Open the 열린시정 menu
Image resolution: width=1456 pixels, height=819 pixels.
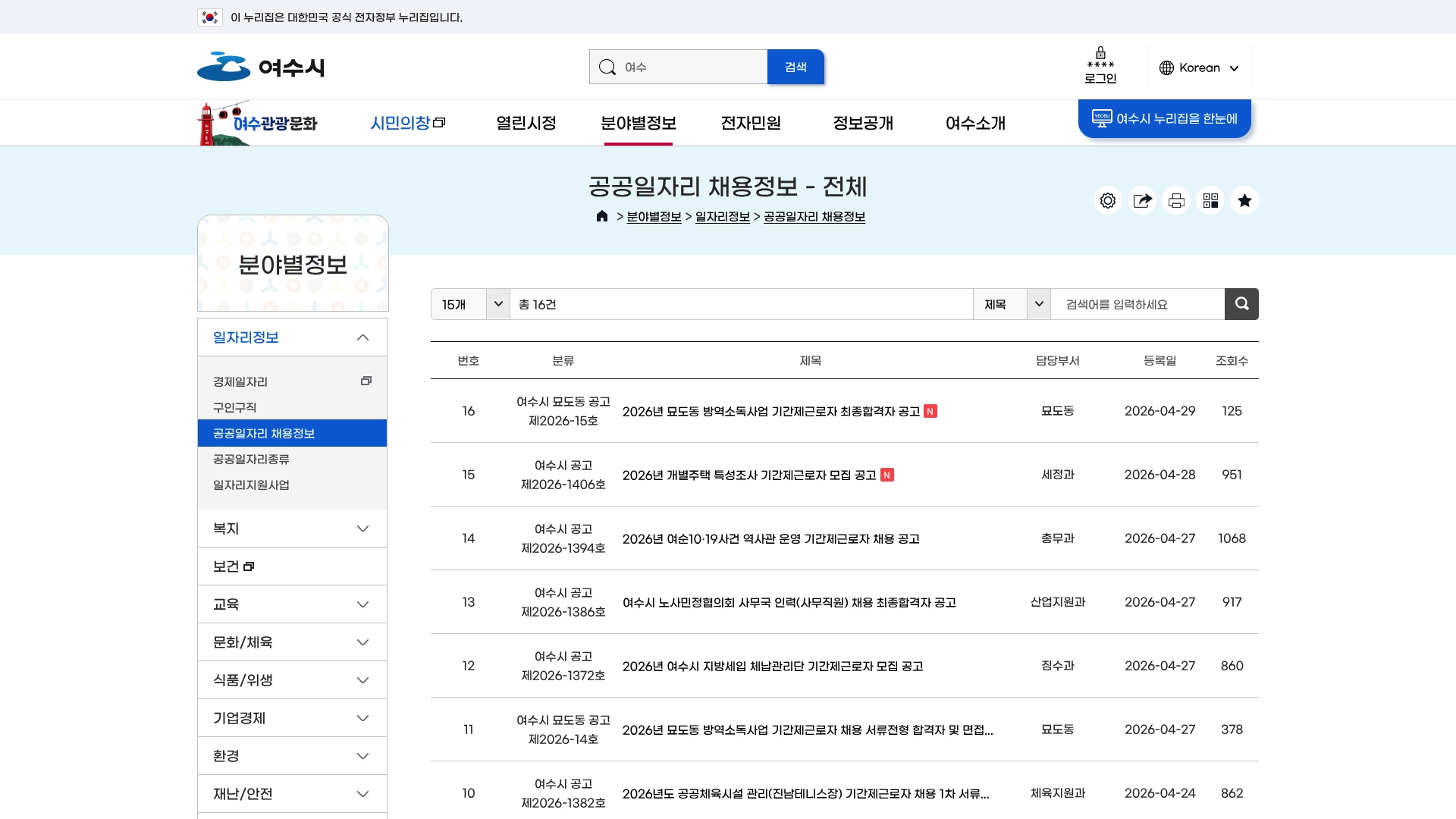pos(526,123)
